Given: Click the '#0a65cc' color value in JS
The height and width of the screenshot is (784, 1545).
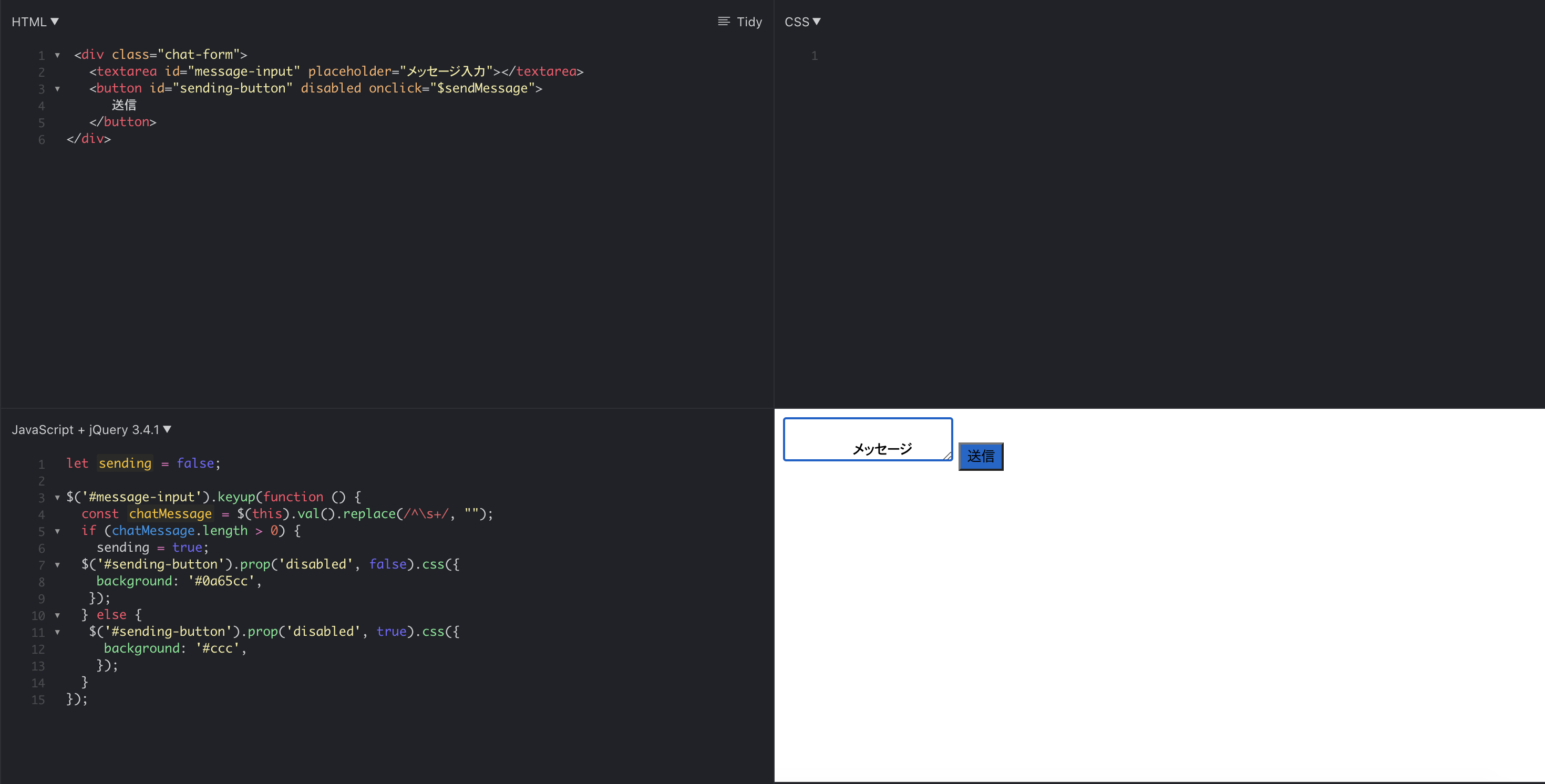Looking at the screenshot, I should click(221, 581).
